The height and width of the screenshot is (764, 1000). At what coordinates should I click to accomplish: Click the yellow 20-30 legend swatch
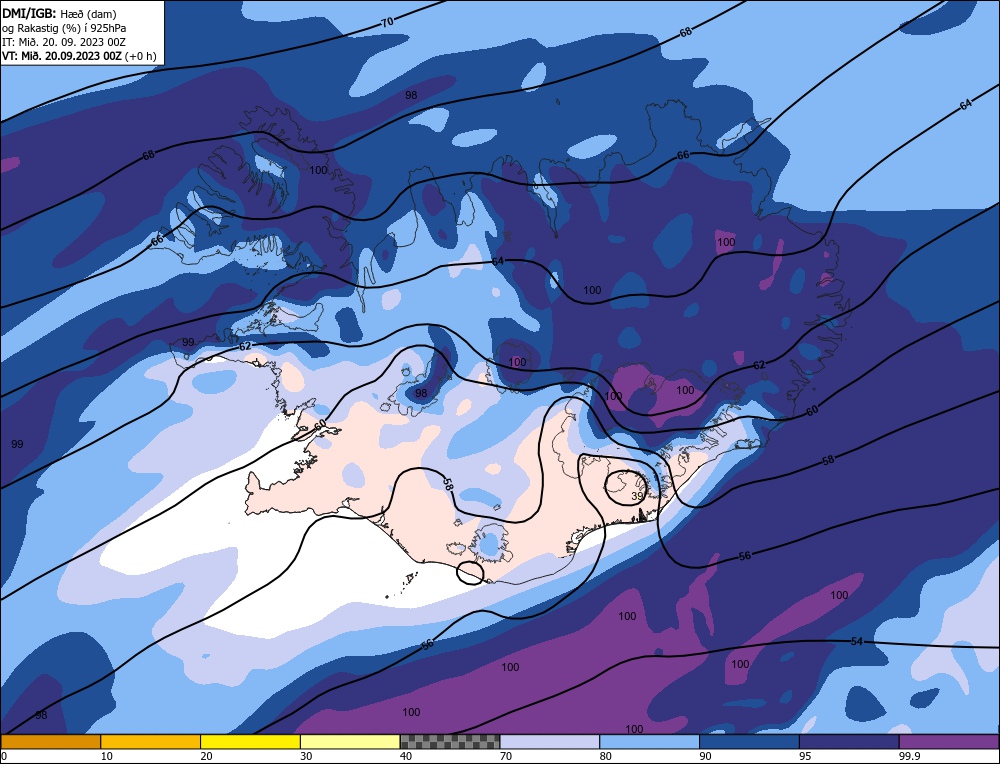(250, 742)
